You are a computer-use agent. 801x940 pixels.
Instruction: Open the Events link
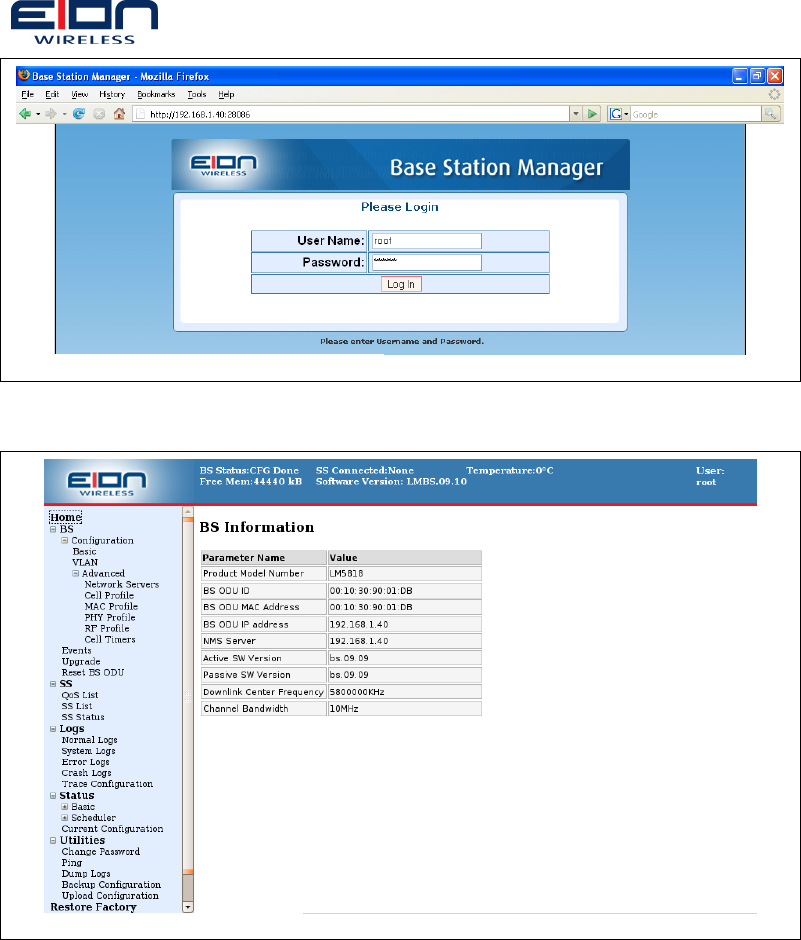coord(76,650)
